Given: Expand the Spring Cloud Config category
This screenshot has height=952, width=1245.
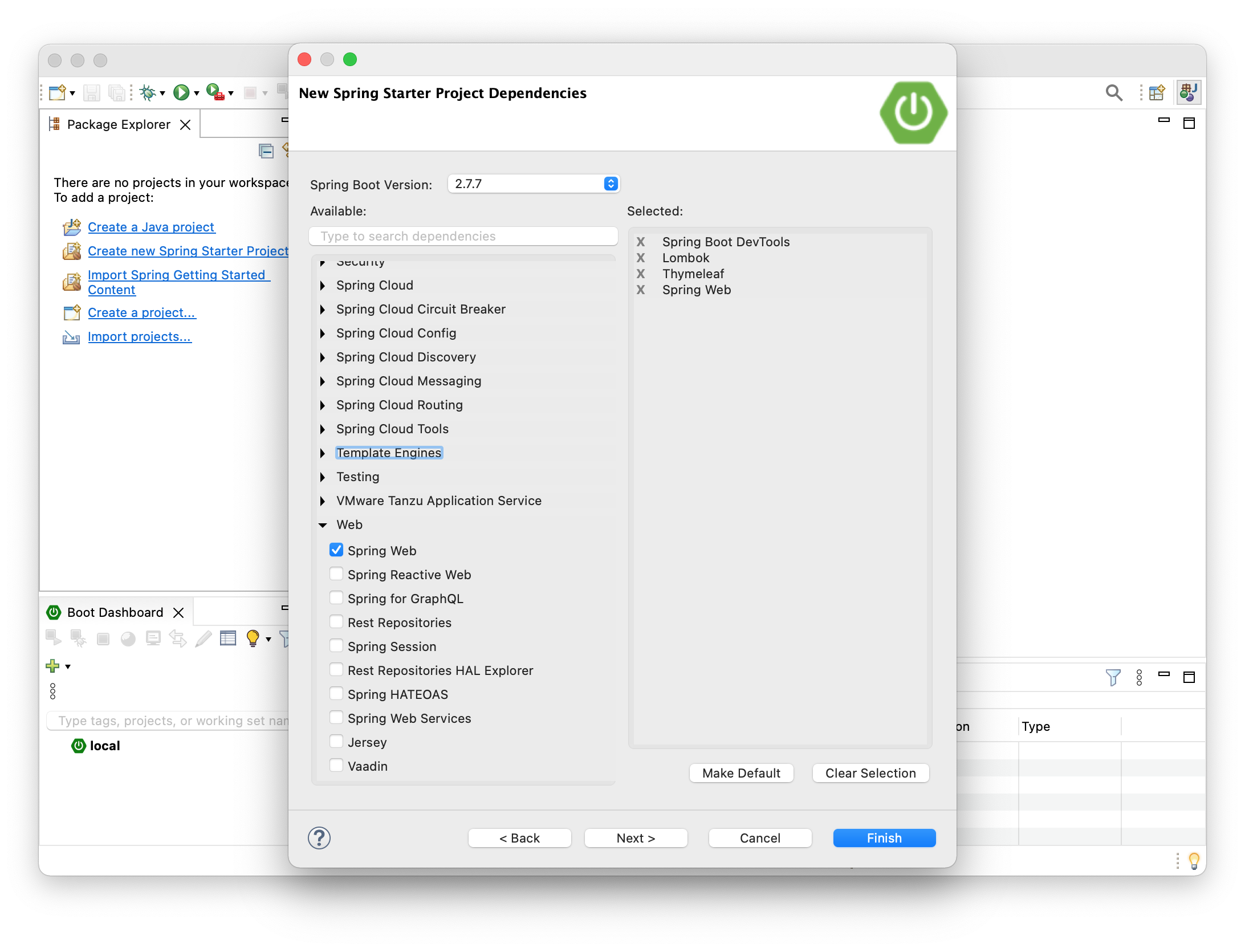Looking at the screenshot, I should [323, 333].
